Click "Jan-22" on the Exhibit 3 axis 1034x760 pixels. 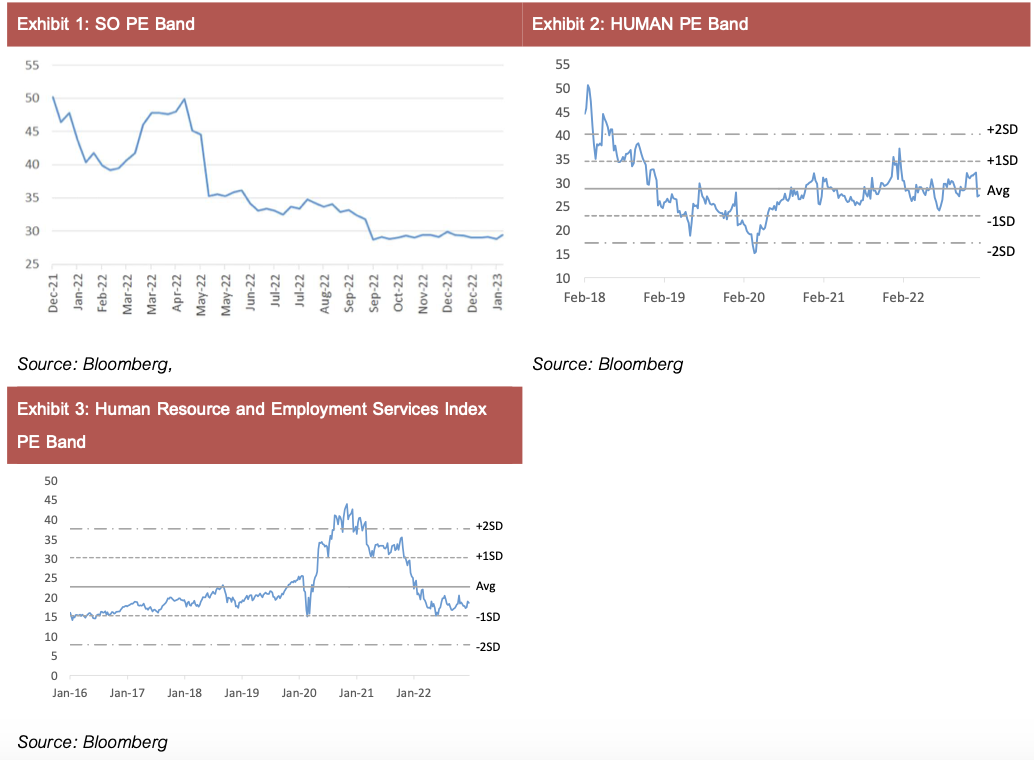[x=414, y=693]
